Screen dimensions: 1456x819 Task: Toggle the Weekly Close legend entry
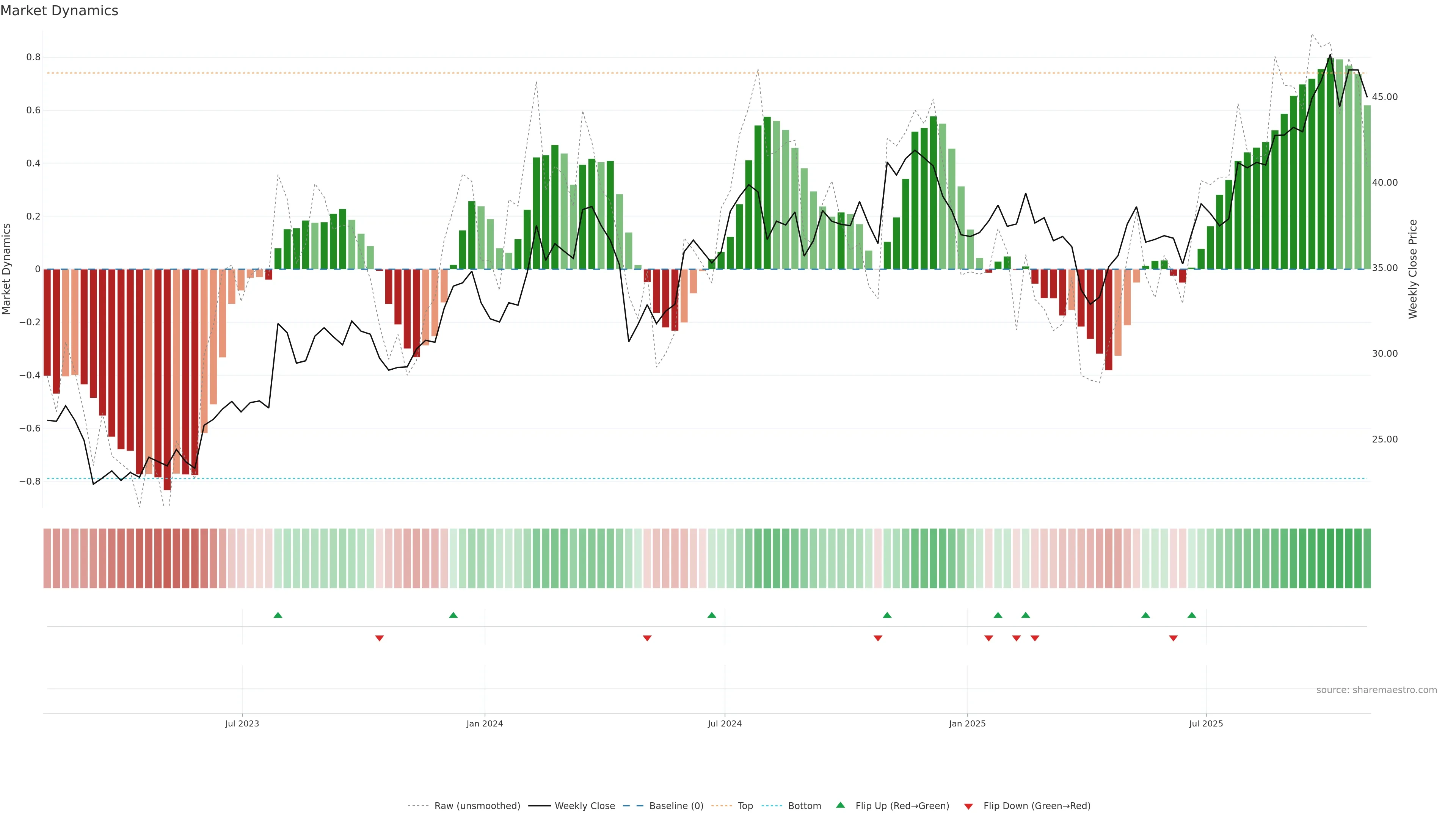[584, 806]
